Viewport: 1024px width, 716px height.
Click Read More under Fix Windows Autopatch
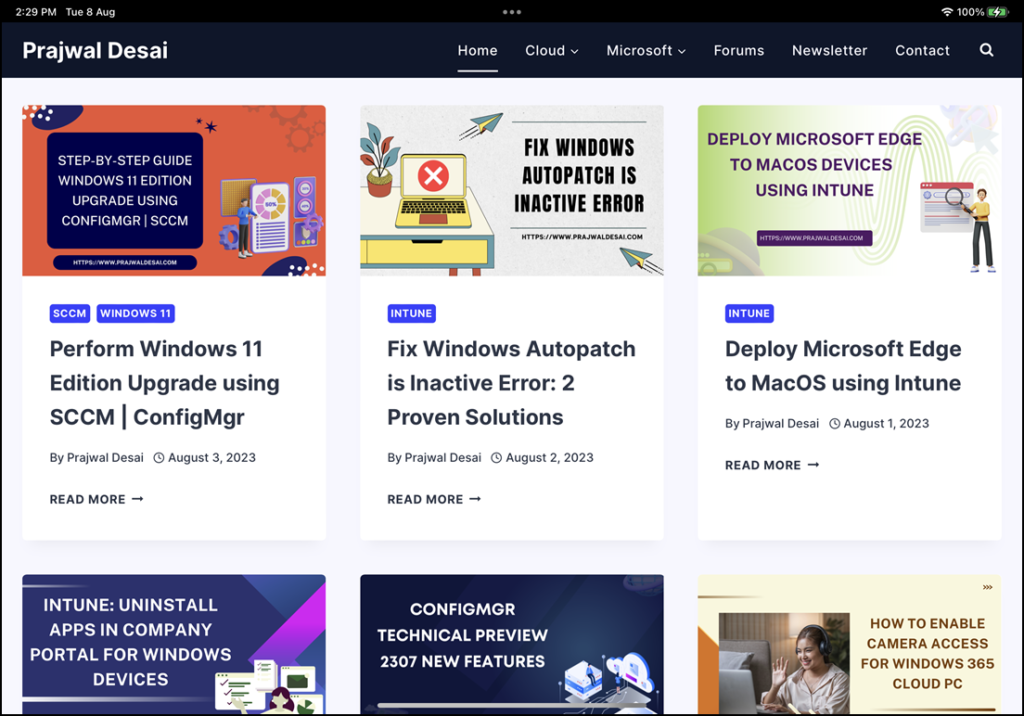(x=425, y=499)
